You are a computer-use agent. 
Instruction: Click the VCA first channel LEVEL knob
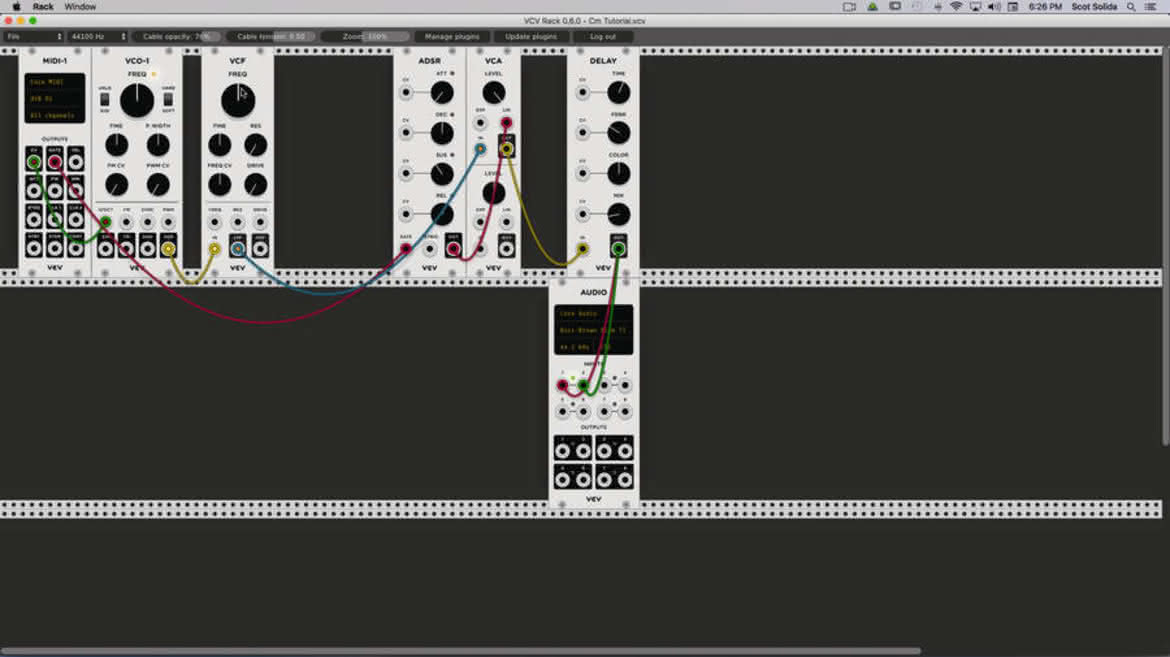click(493, 93)
